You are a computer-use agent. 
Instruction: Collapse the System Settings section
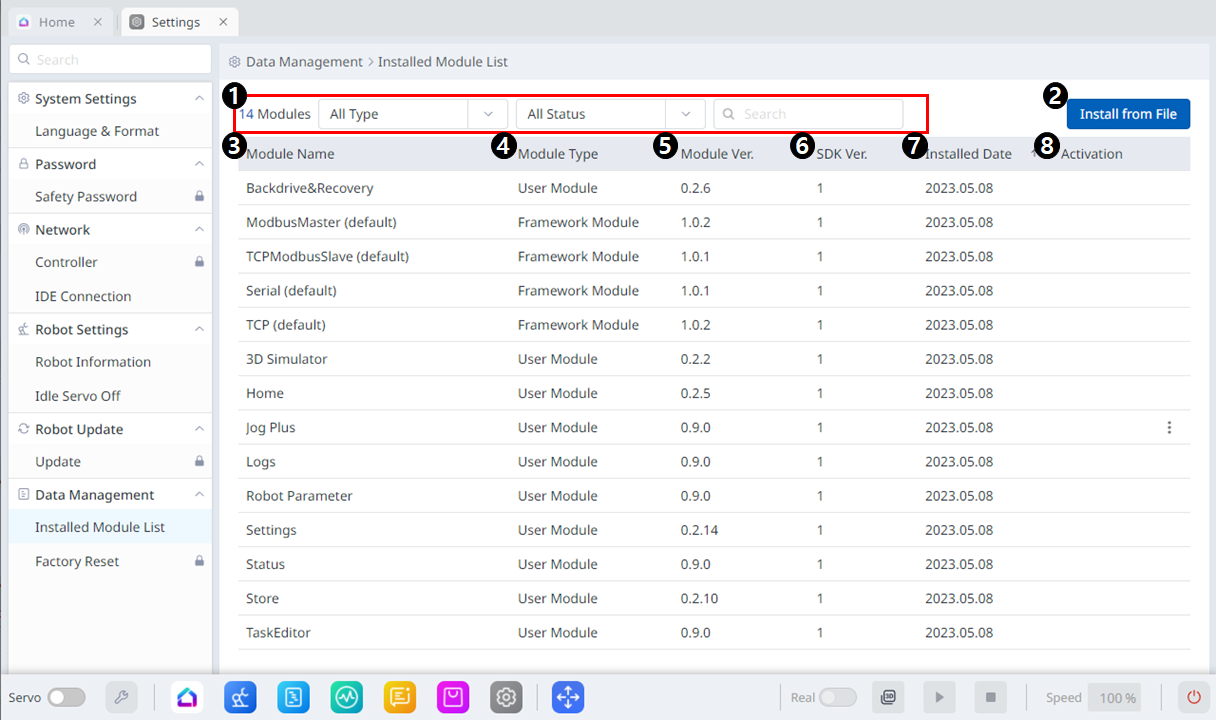point(199,99)
